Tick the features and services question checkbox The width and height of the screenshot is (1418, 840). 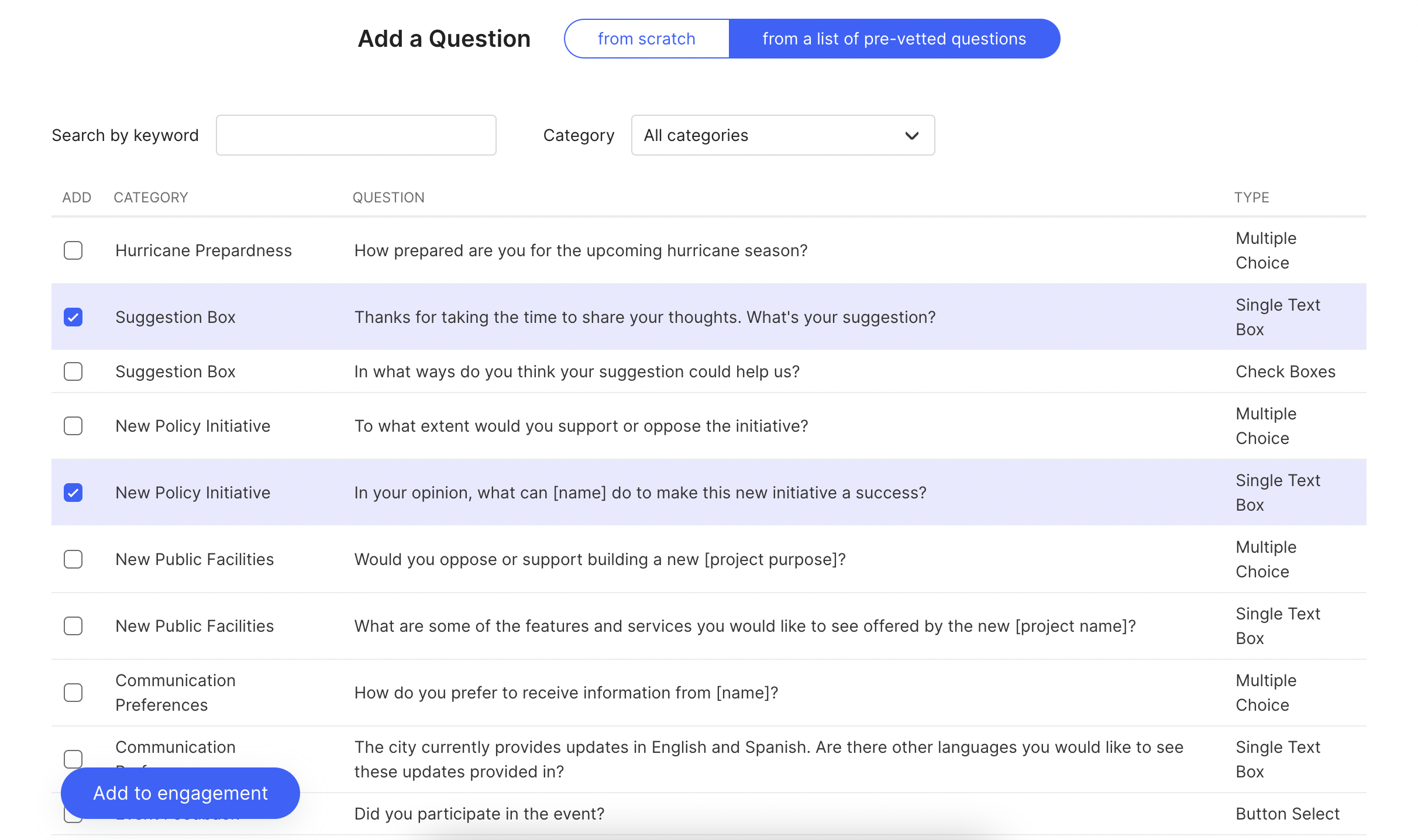point(73,626)
